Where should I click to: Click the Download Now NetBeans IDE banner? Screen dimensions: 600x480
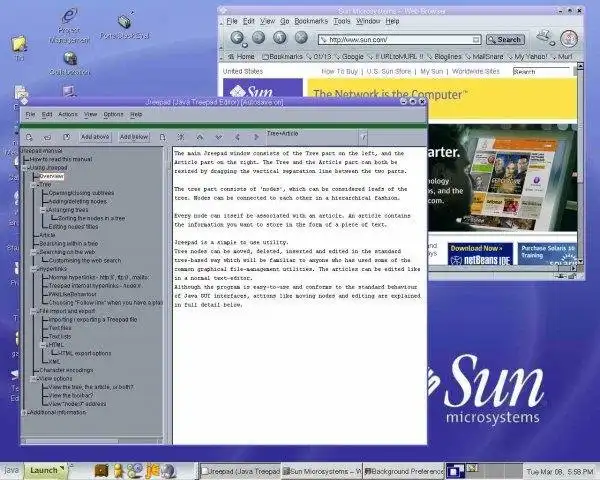click(x=480, y=254)
